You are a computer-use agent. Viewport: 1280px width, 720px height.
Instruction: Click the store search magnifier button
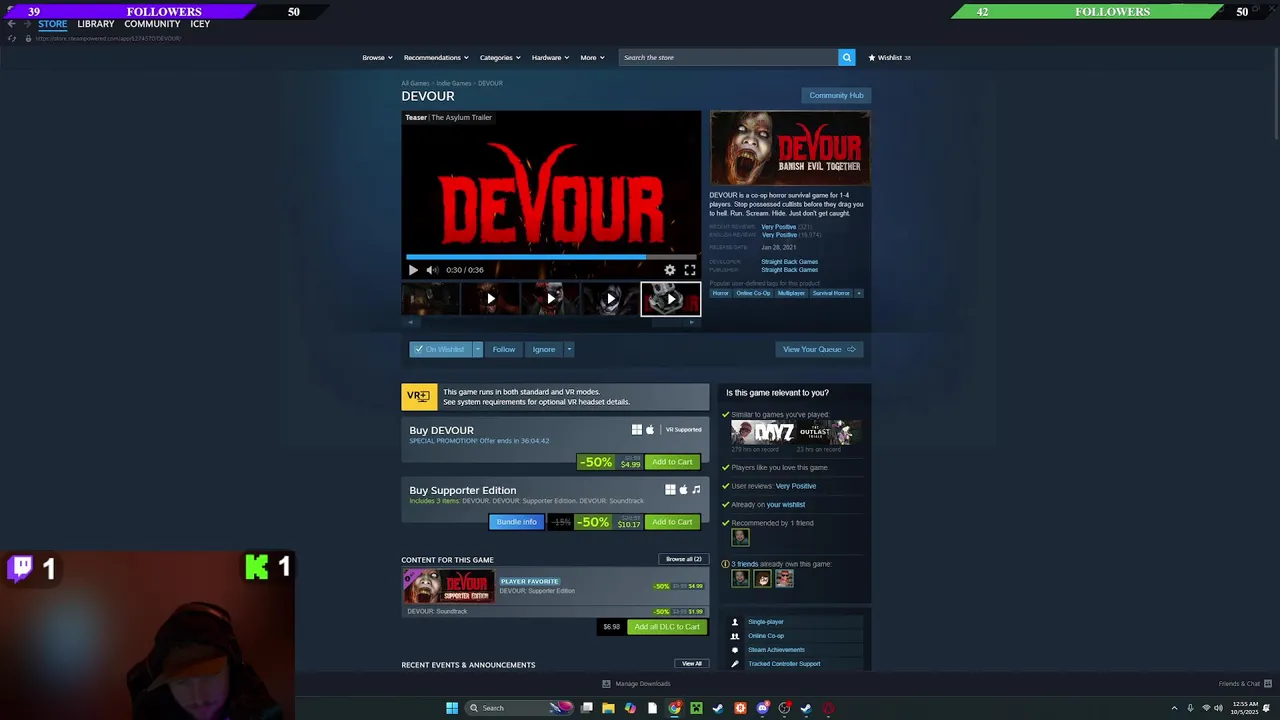point(846,57)
